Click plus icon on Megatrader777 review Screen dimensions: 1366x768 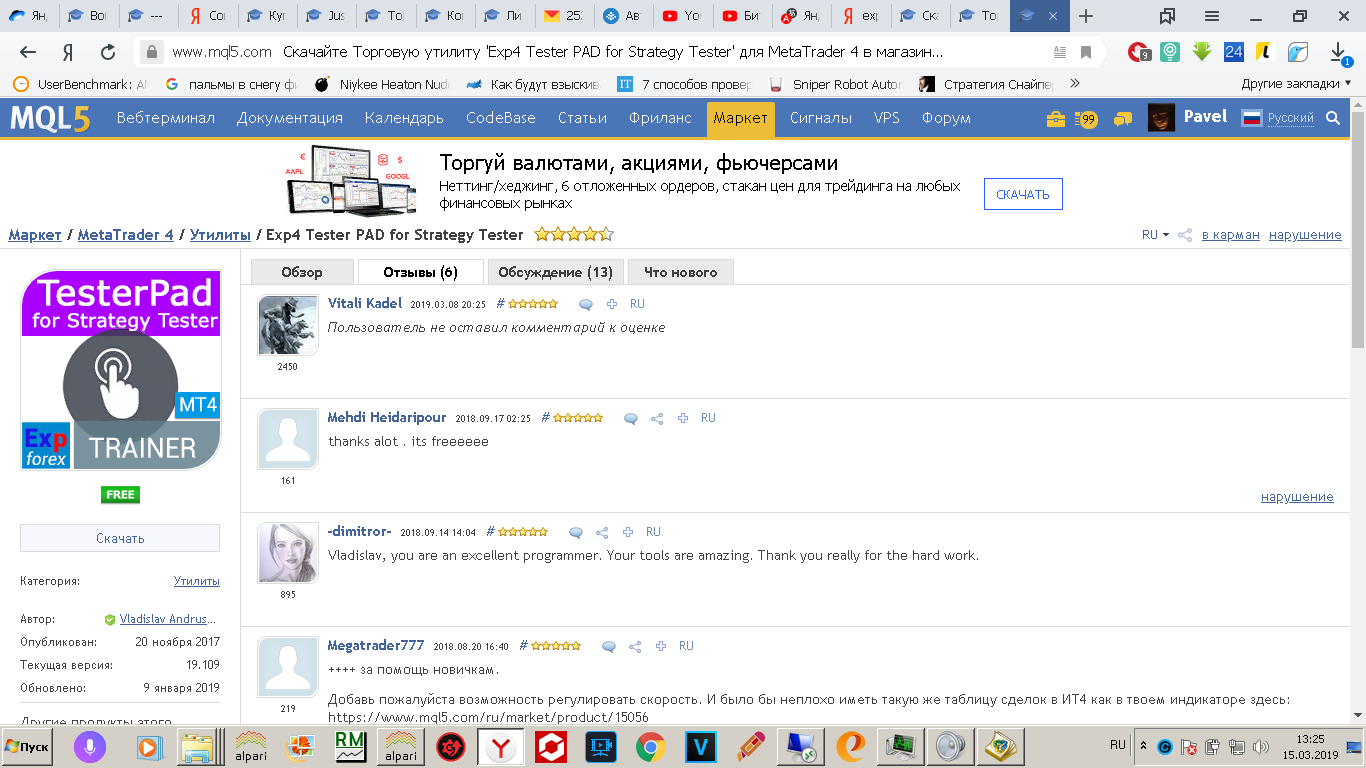point(661,647)
